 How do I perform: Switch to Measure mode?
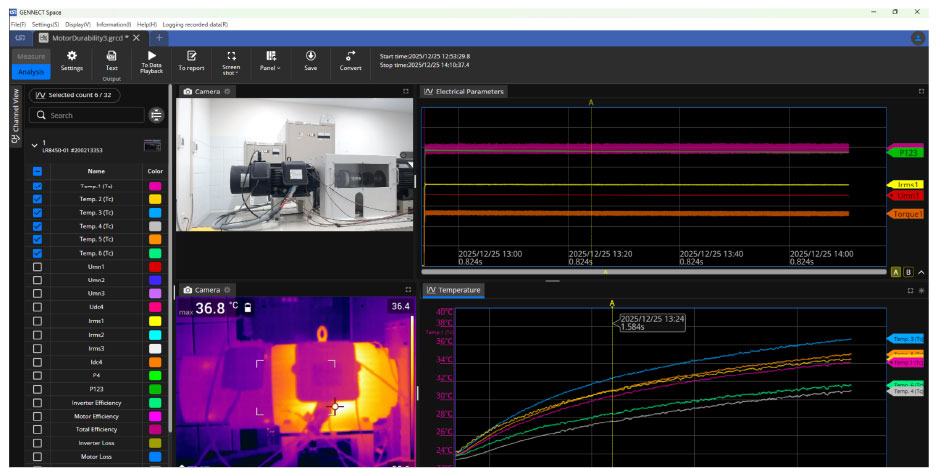[31, 57]
